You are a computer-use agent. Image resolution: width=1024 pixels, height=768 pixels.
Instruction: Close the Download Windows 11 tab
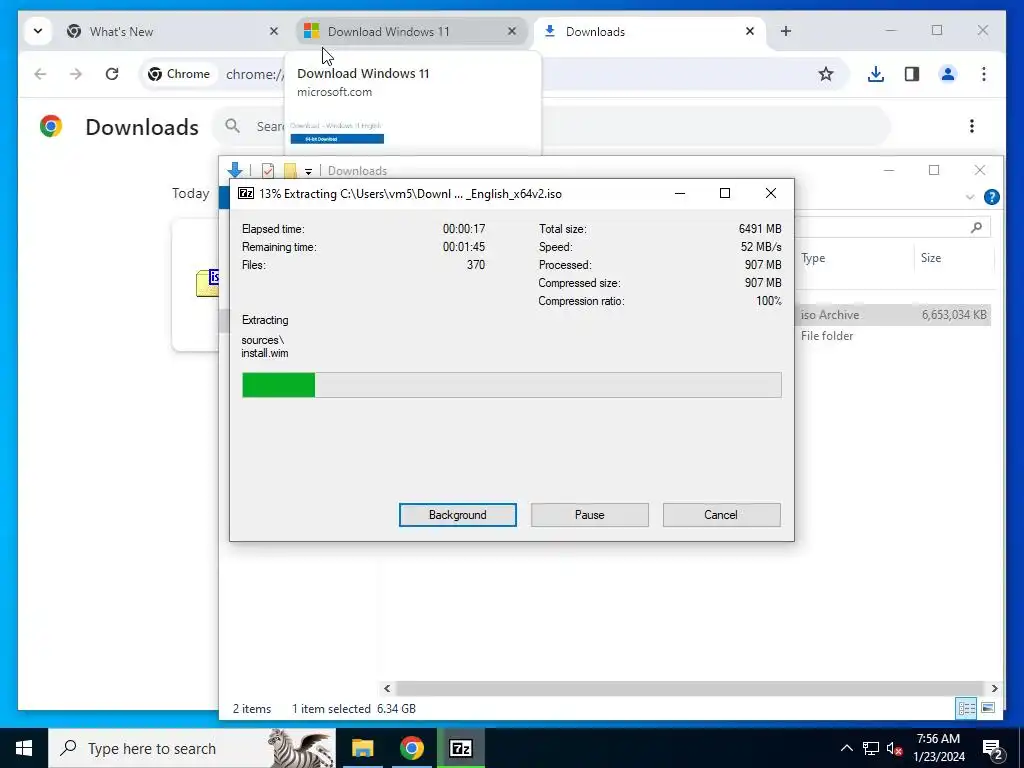pyautogui.click(x=512, y=31)
